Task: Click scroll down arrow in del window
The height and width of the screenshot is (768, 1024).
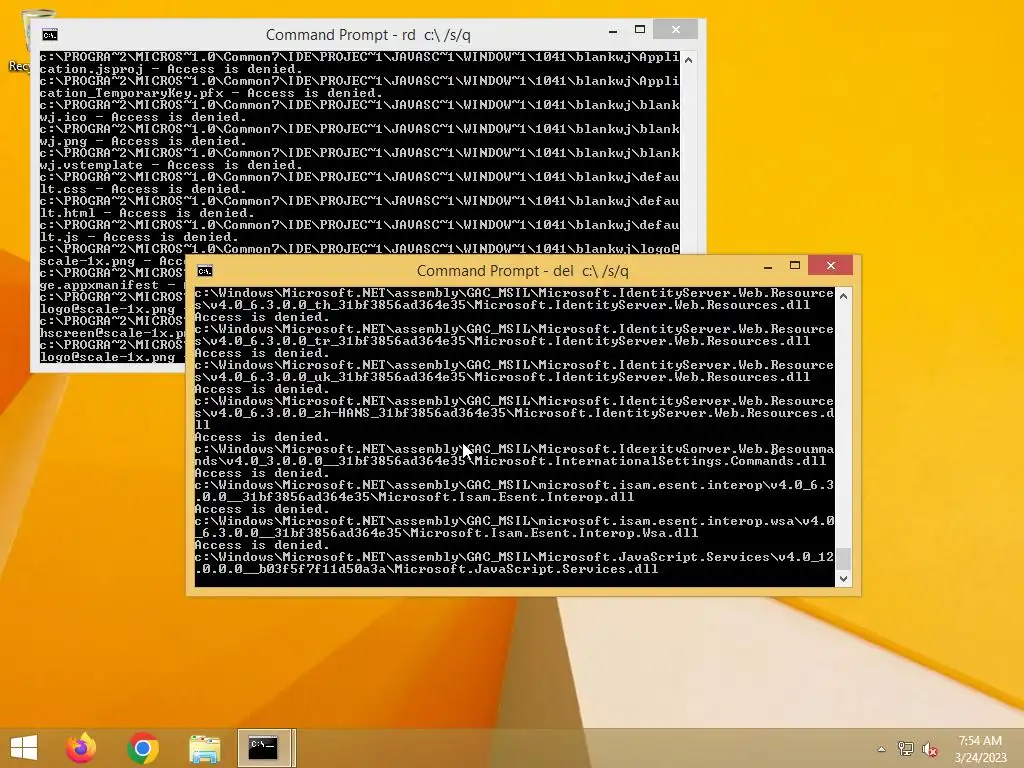Action: [x=844, y=579]
